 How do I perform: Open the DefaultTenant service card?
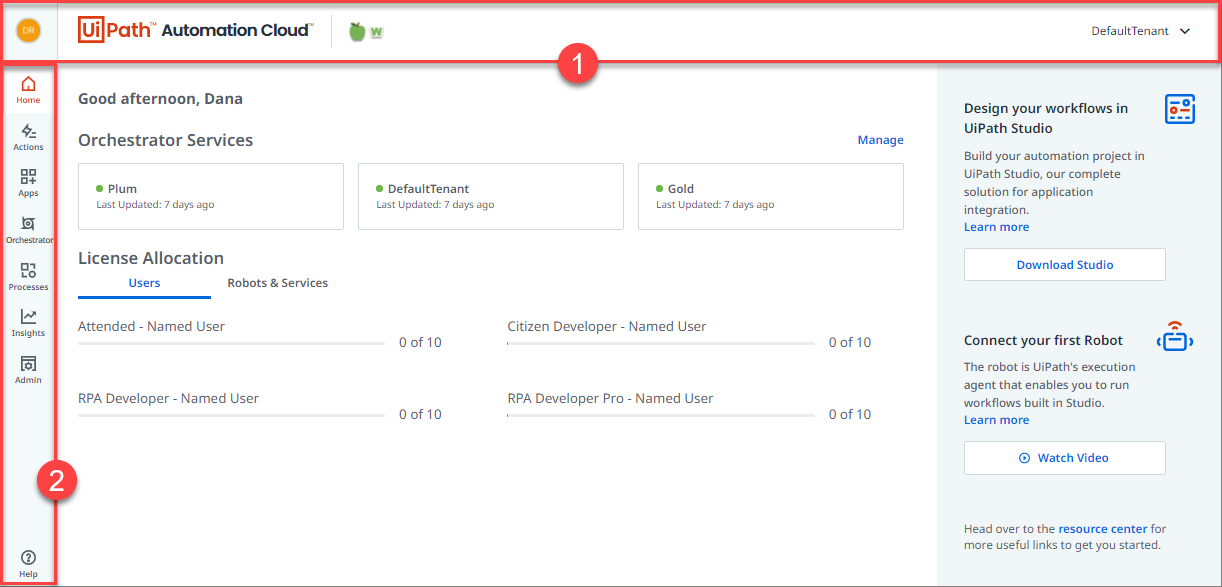[x=491, y=196]
